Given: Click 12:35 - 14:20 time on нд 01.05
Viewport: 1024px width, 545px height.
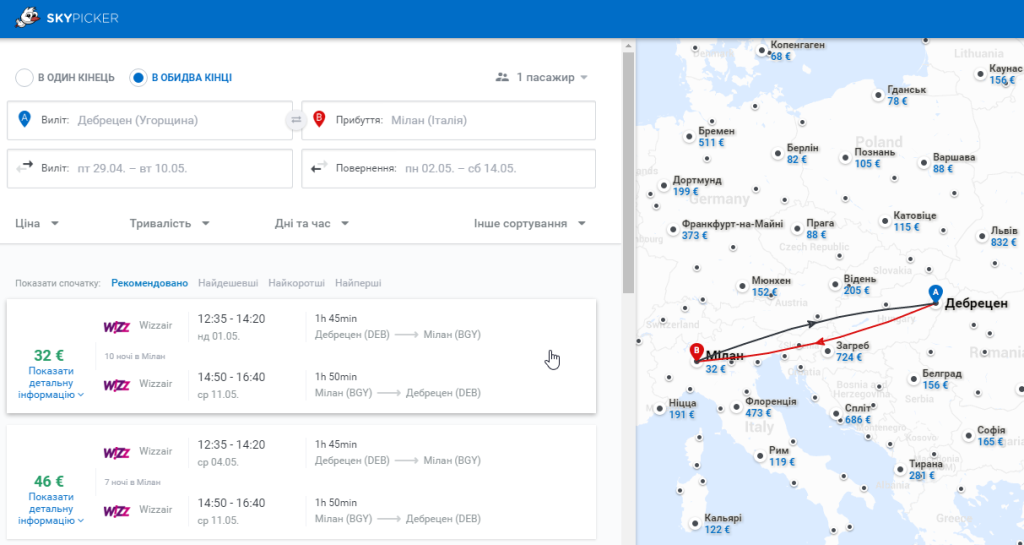Looking at the screenshot, I should coord(231,319).
